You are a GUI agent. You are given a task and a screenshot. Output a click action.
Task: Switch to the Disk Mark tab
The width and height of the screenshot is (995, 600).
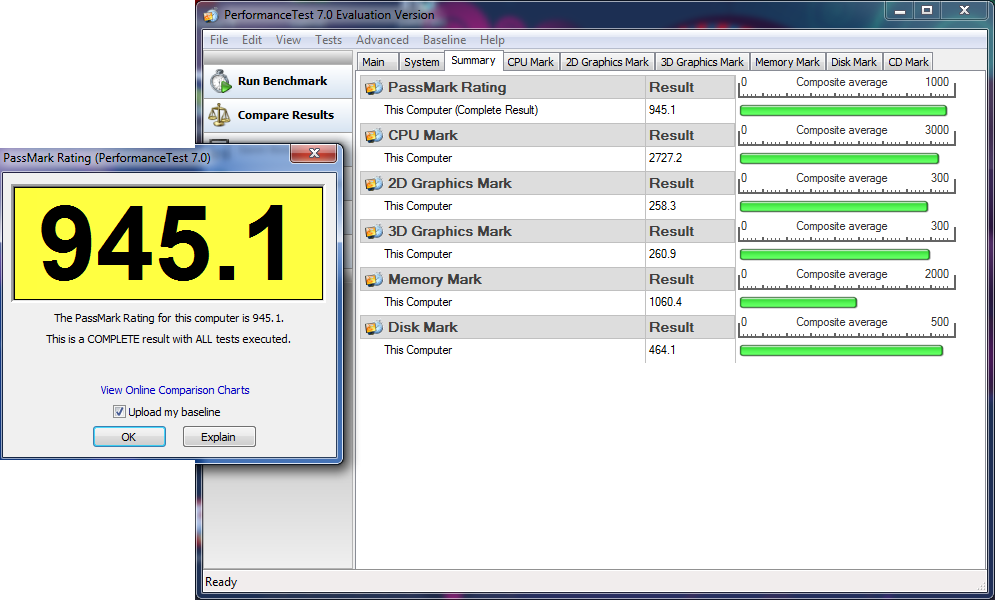click(854, 62)
